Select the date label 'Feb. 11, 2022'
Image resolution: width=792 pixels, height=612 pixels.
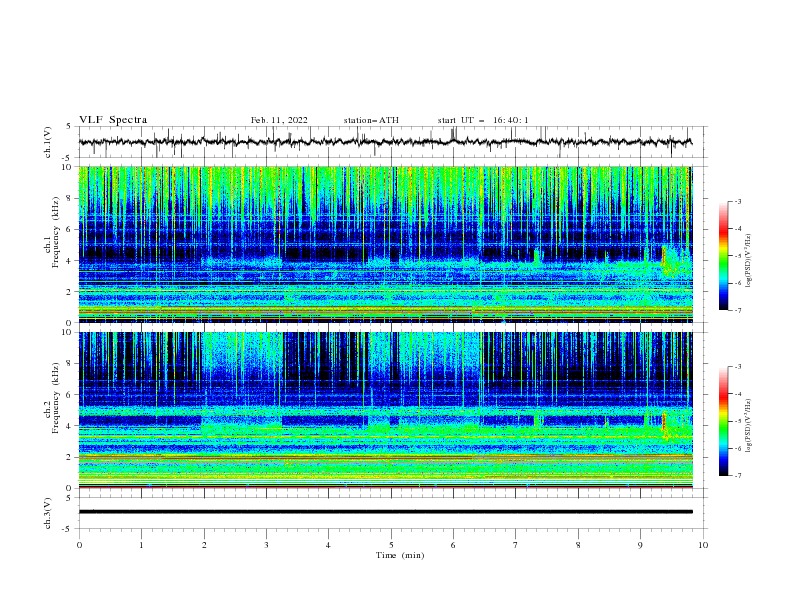point(279,120)
